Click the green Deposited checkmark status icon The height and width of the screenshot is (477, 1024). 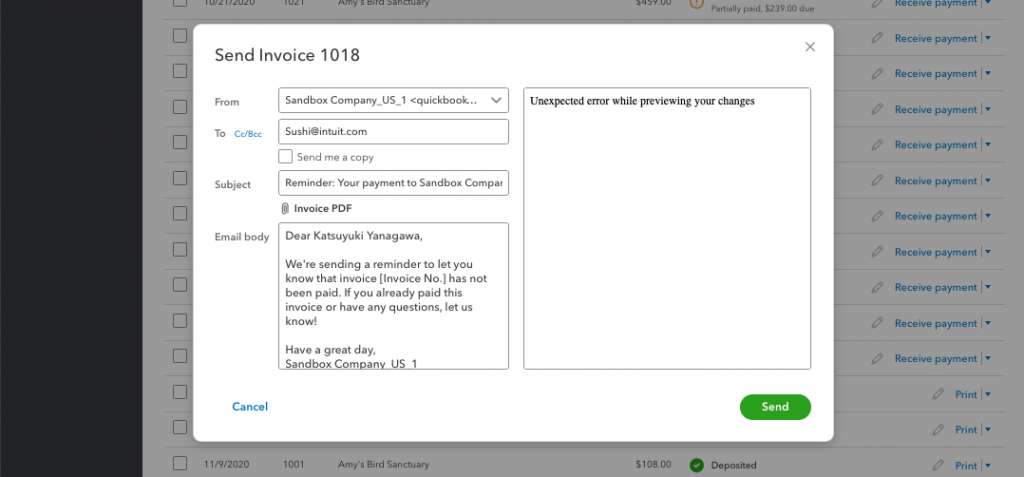pyautogui.click(x=697, y=465)
